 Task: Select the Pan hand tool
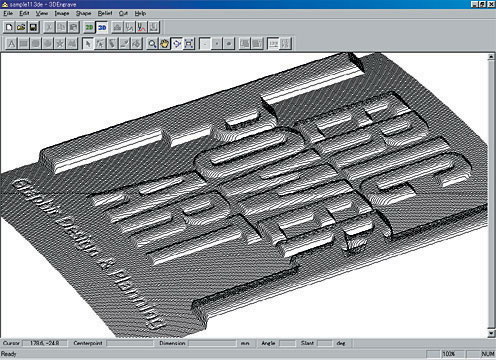[164, 44]
